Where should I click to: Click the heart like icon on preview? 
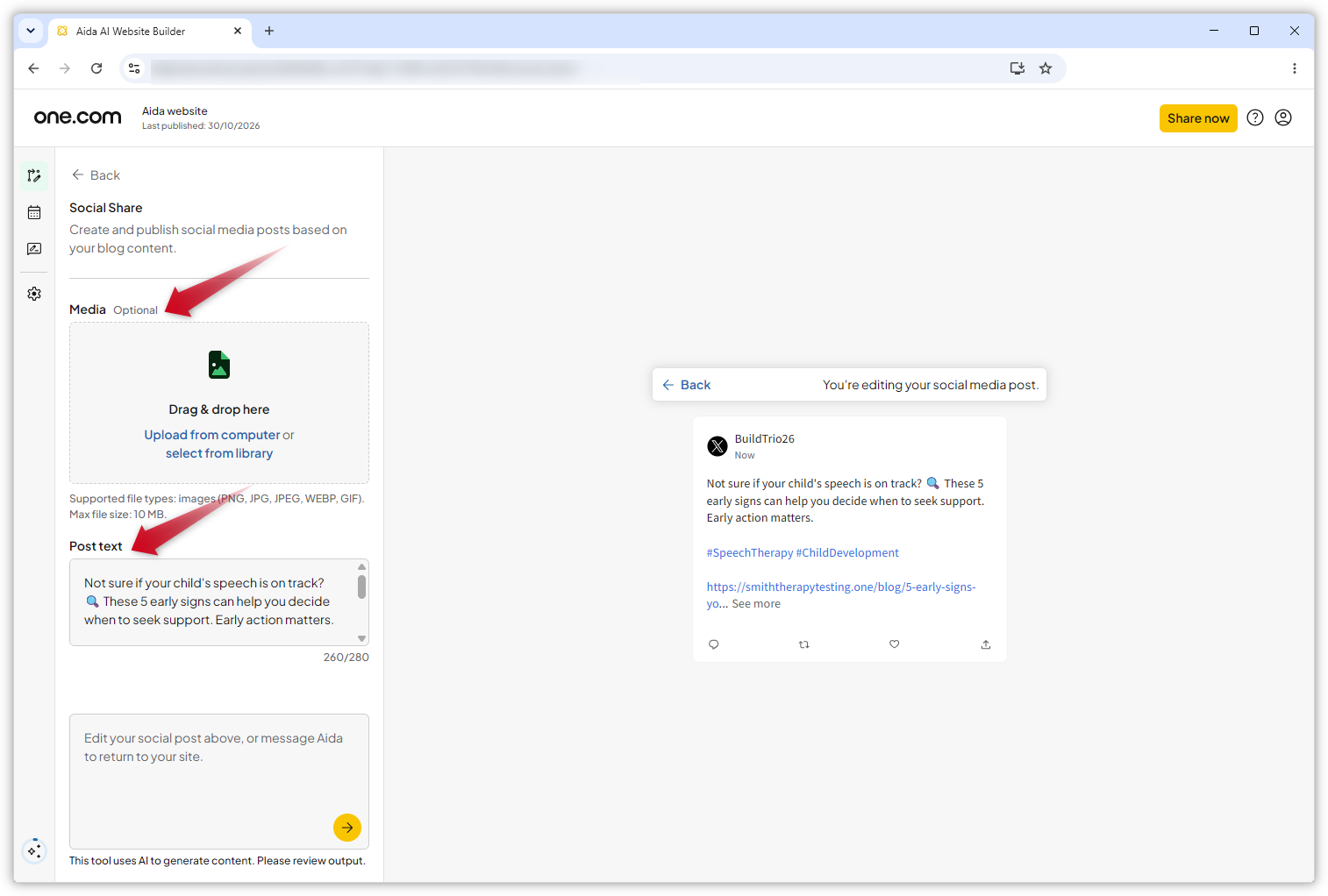pyautogui.click(x=895, y=644)
